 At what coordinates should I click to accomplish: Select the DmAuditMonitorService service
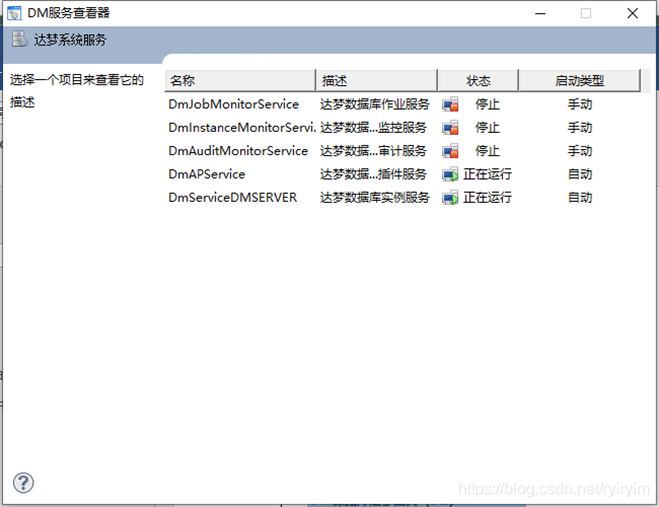click(238, 151)
